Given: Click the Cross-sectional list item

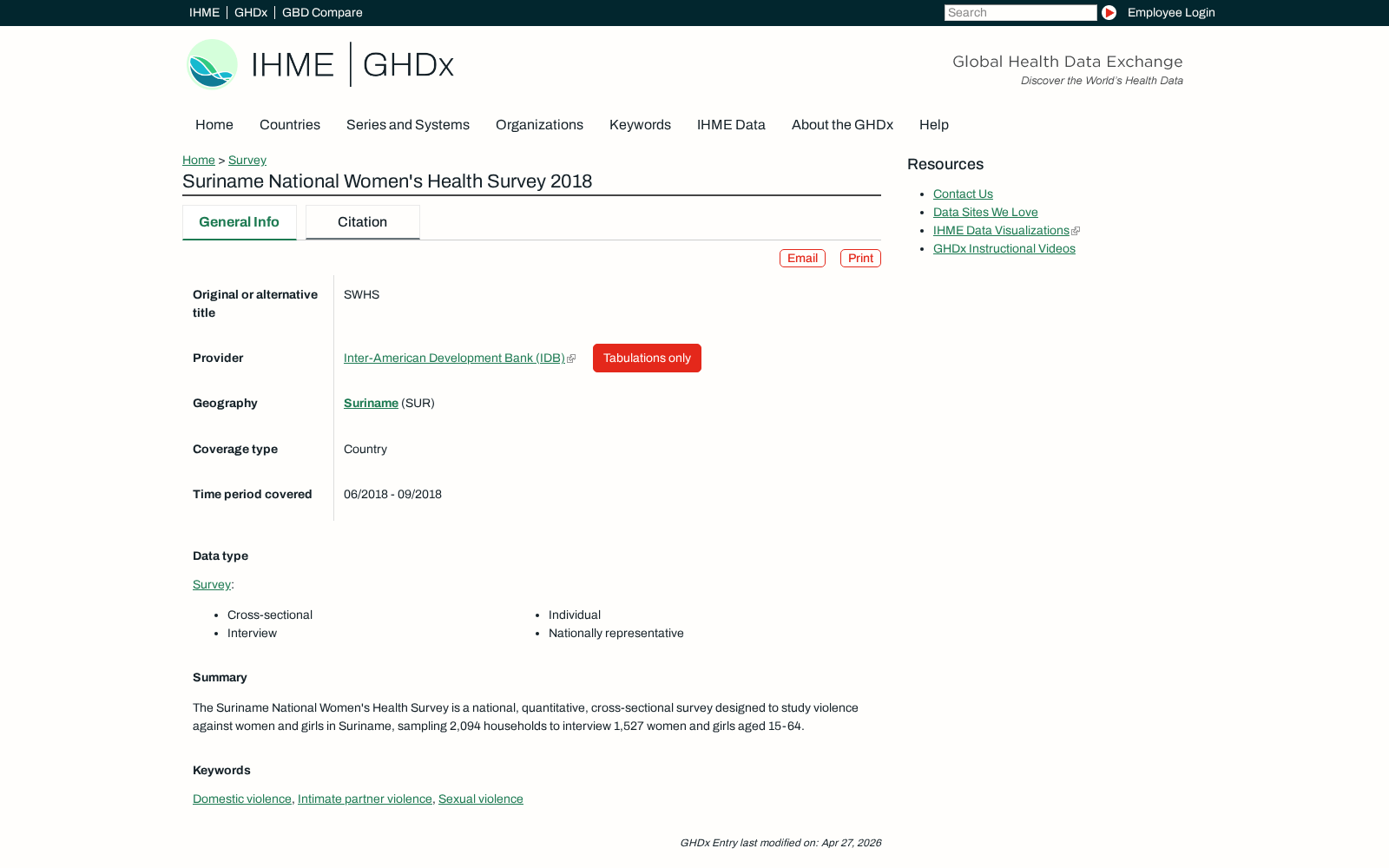Looking at the screenshot, I should 270,615.
